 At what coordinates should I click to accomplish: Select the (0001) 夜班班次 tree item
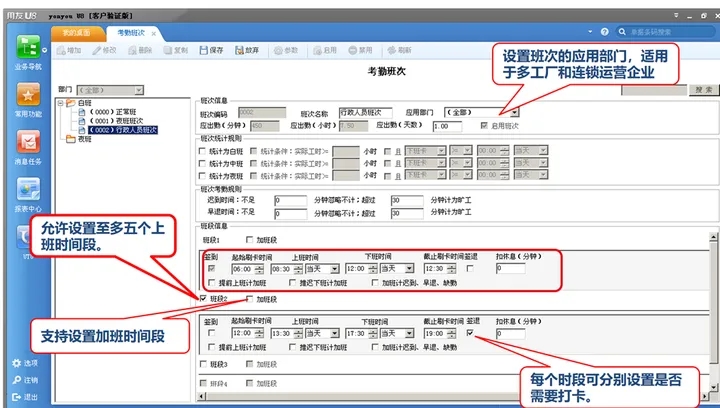[x=116, y=121]
